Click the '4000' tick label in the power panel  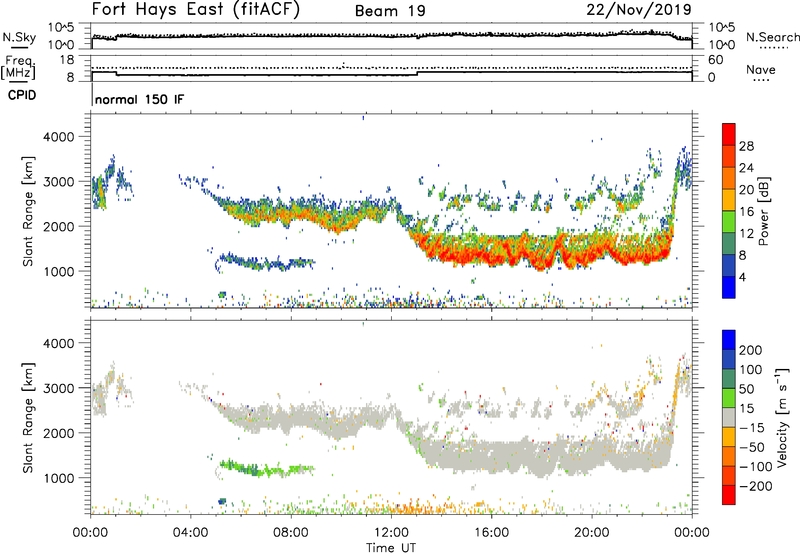click(x=58, y=137)
